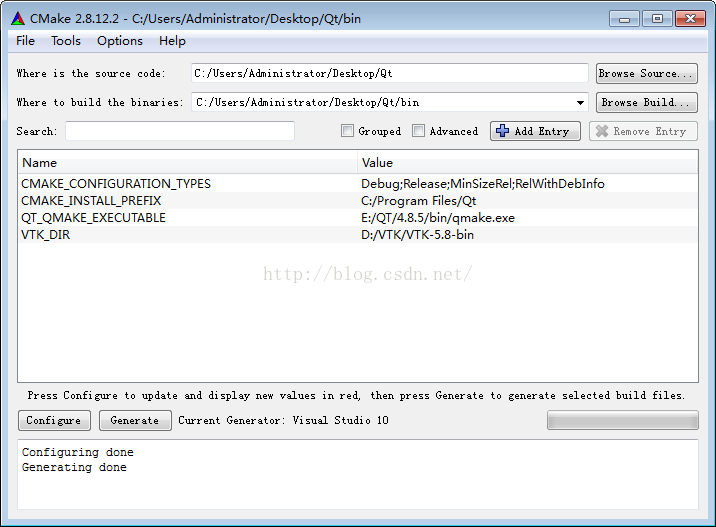The width and height of the screenshot is (716, 527).
Task: Enable the Grouped checkbox
Action: coord(347,131)
